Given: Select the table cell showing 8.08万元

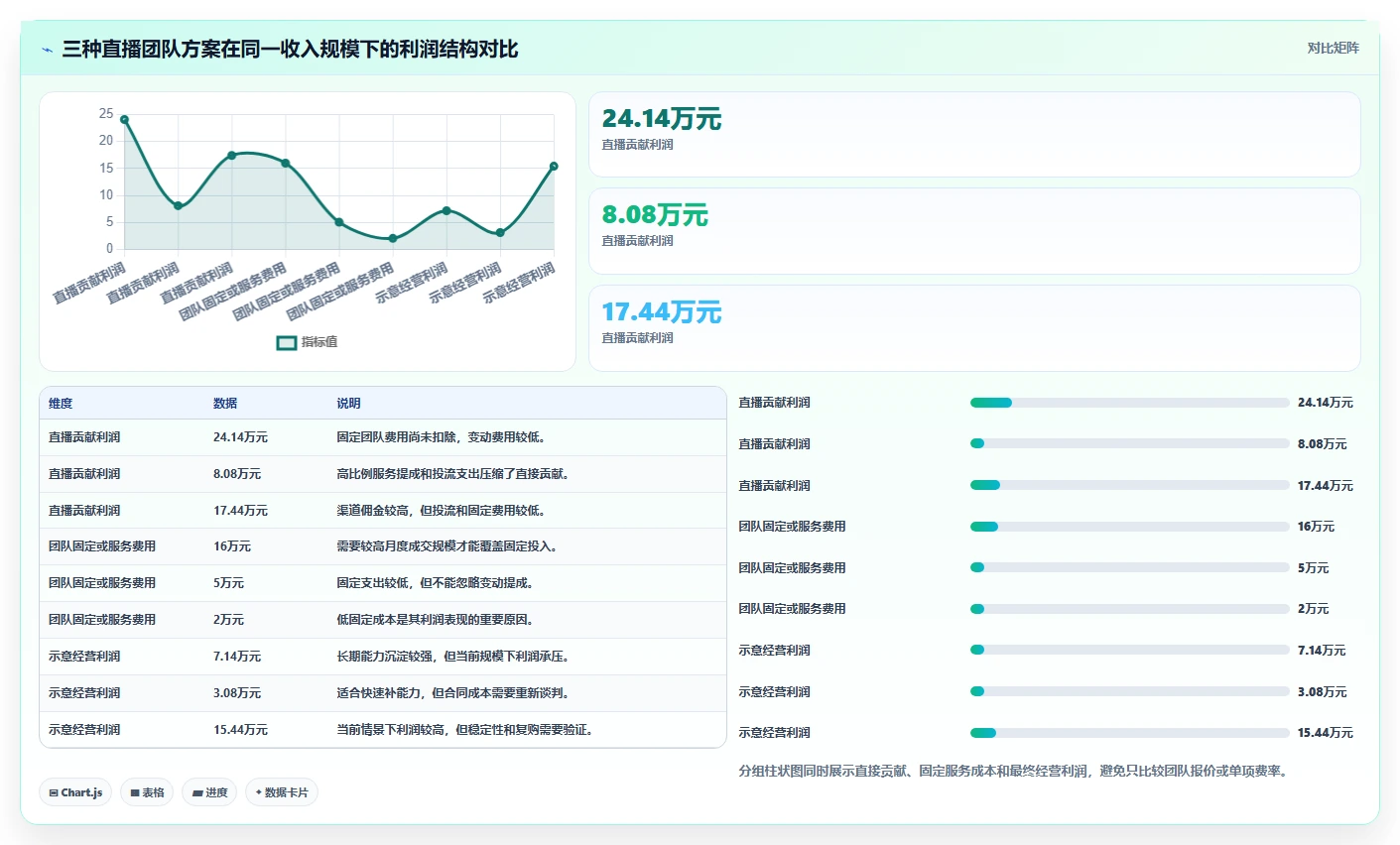Looking at the screenshot, I should tap(237, 474).
